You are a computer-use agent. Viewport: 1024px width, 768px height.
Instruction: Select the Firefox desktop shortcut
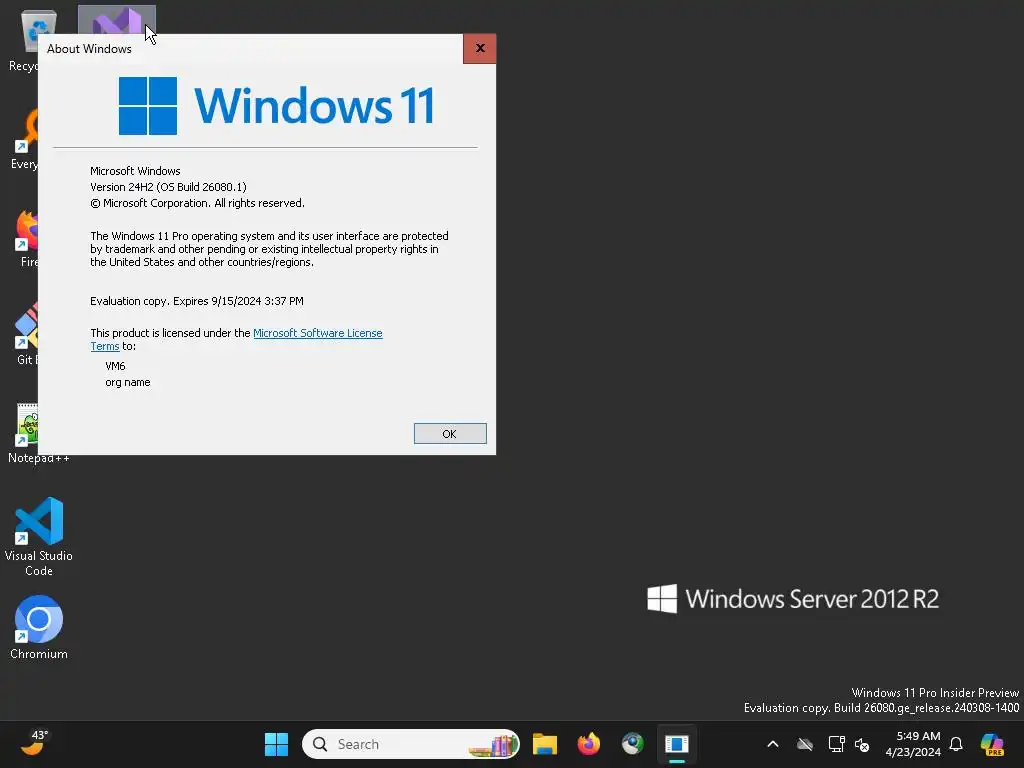point(26,238)
